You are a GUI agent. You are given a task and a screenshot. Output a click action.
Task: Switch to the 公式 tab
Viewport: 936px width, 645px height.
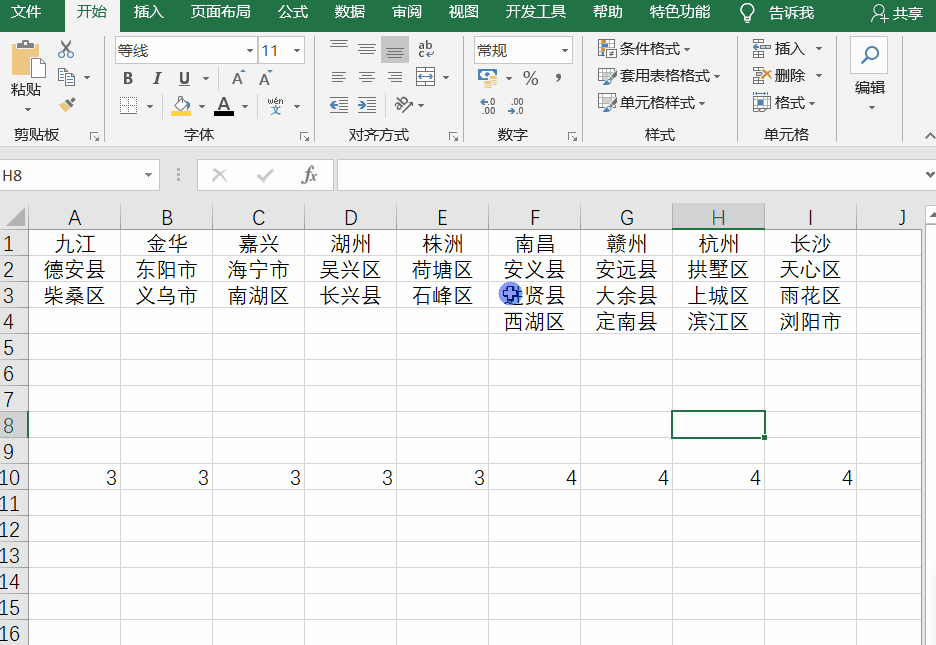pos(292,12)
